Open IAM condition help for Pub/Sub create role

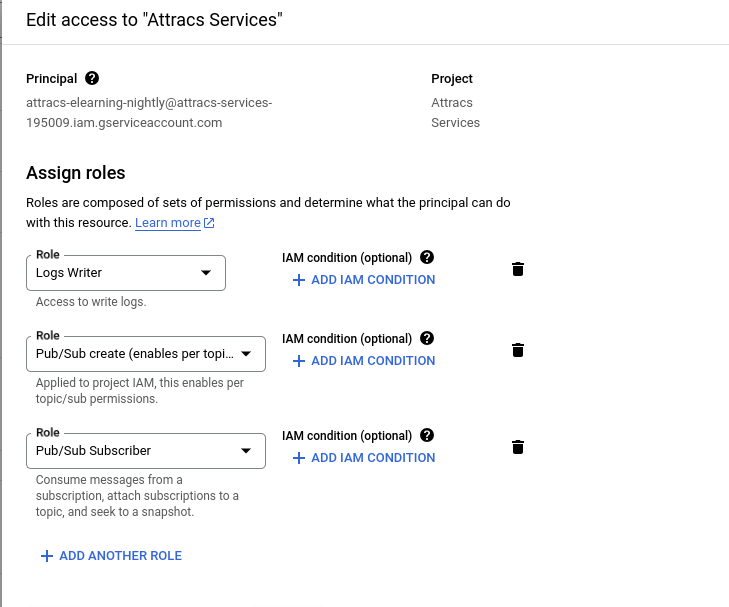[427, 338]
